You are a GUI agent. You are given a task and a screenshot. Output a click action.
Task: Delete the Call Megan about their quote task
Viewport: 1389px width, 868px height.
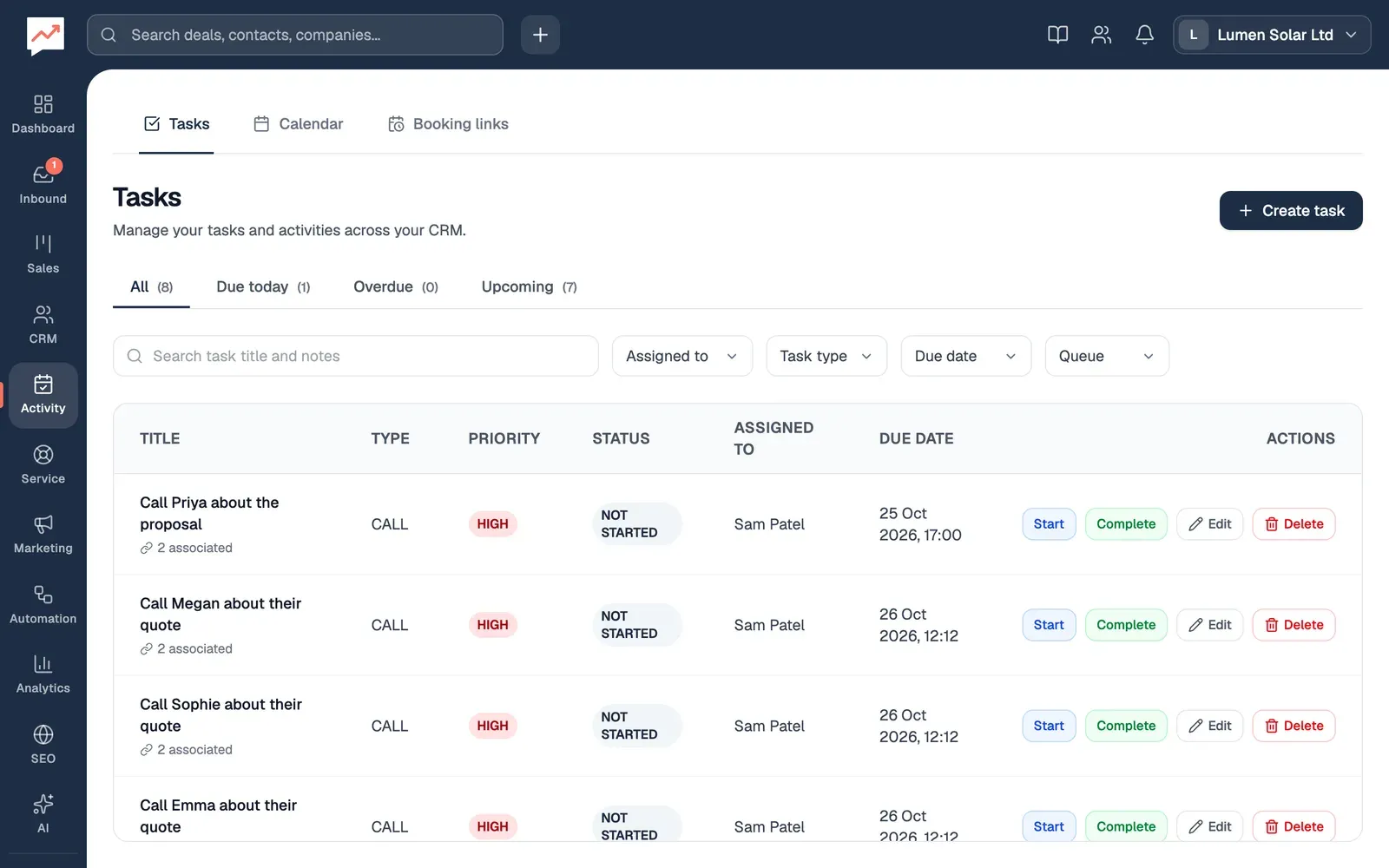1294,625
